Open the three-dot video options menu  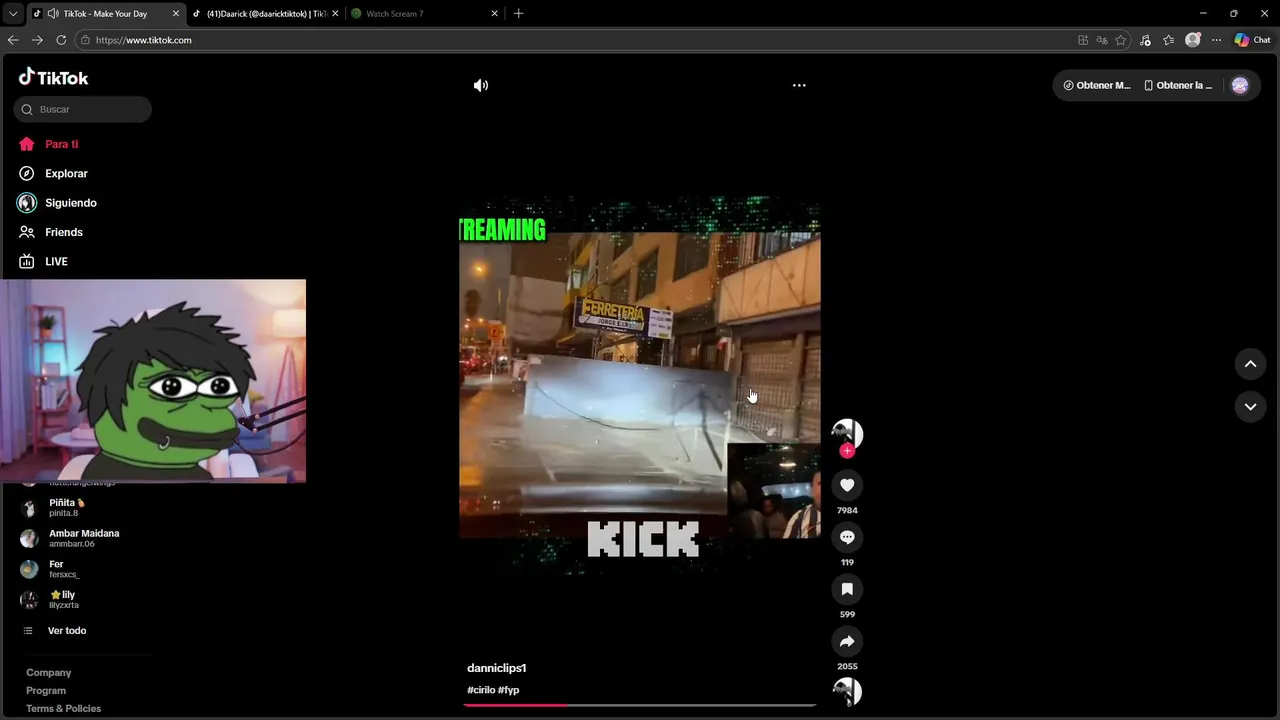click(x=799, y=85)
